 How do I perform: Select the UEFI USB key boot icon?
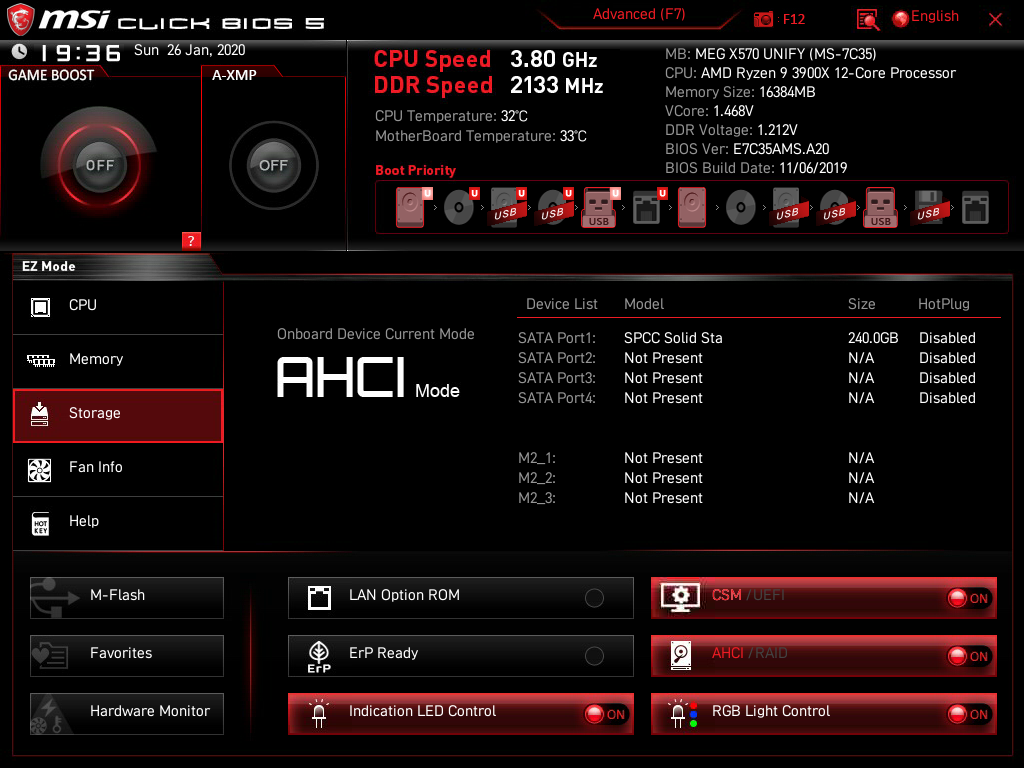(601, 207)
